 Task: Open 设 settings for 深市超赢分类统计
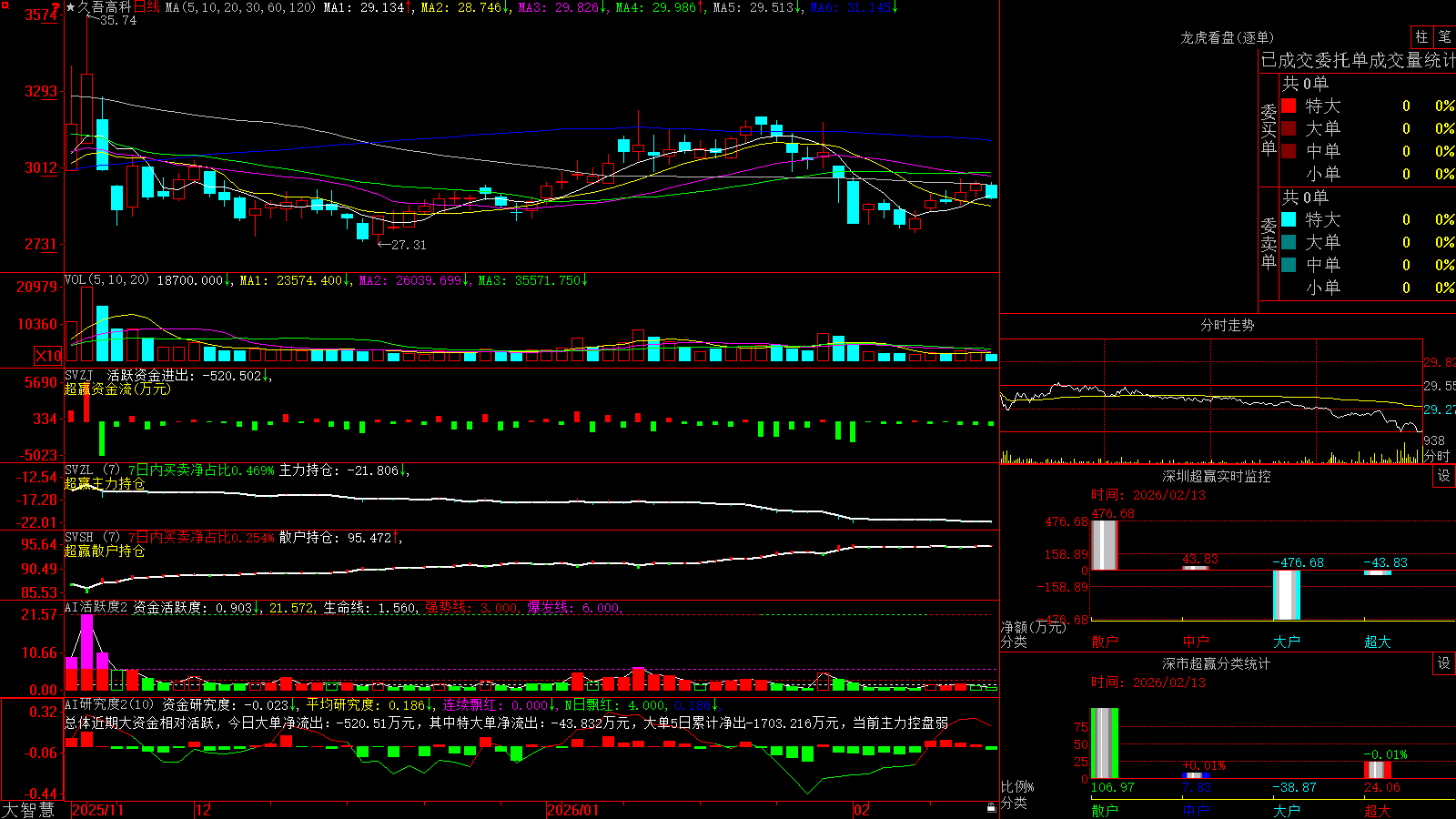(x=1444, y=663)
